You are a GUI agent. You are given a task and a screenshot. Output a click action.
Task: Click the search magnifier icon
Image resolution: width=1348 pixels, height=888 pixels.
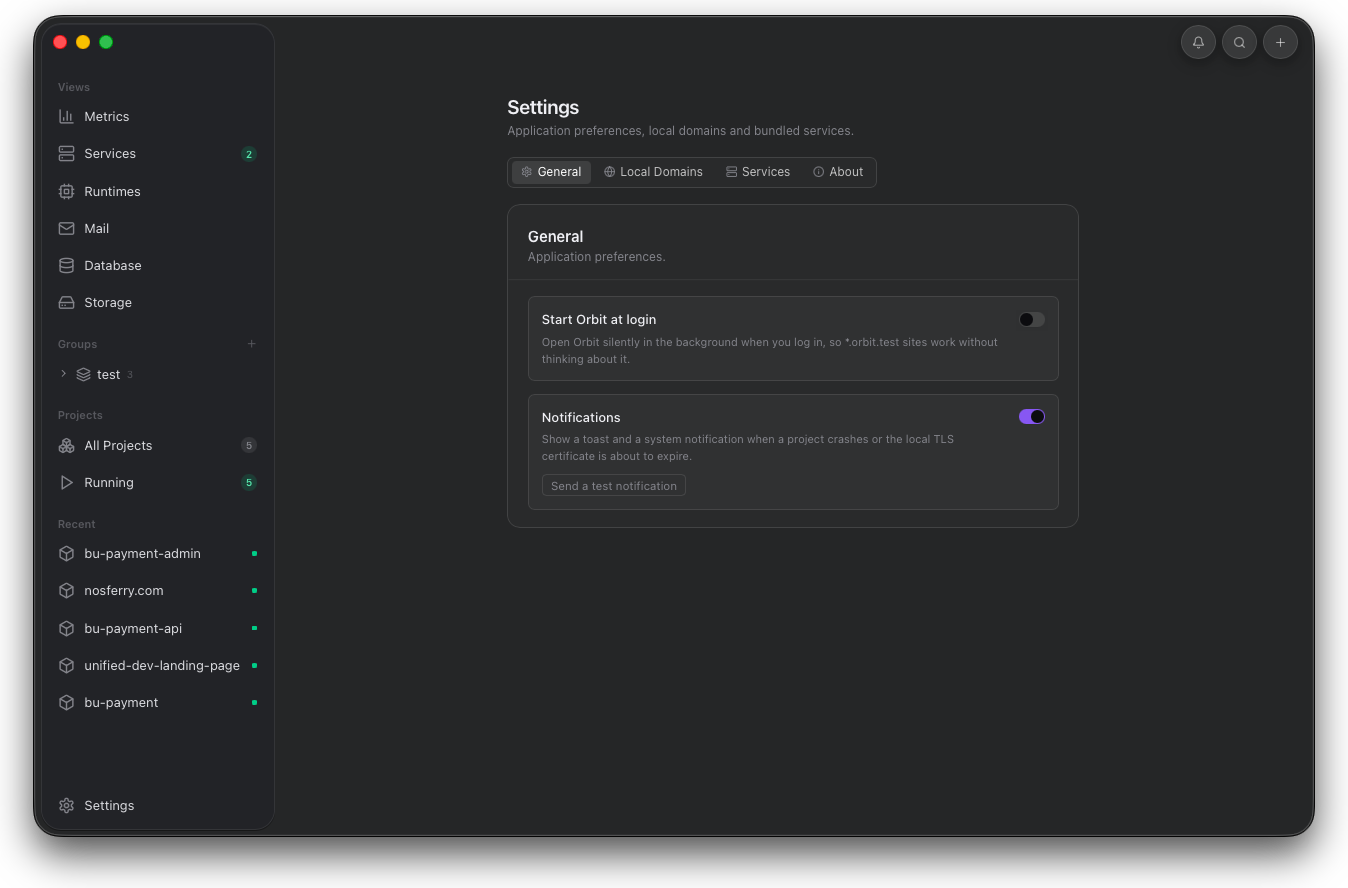tap(1239, 42)
